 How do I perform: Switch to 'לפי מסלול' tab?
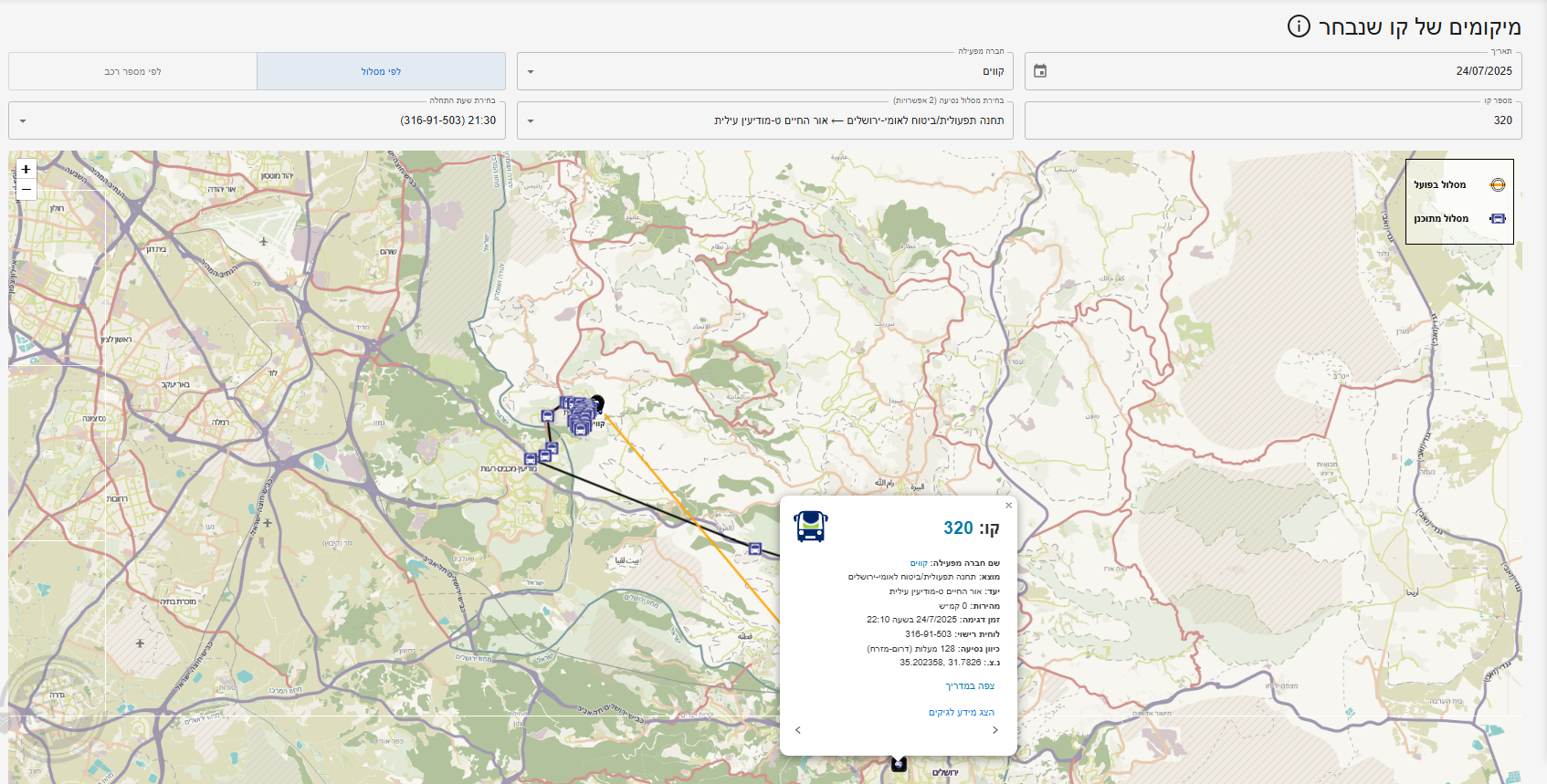coord(381,71)
